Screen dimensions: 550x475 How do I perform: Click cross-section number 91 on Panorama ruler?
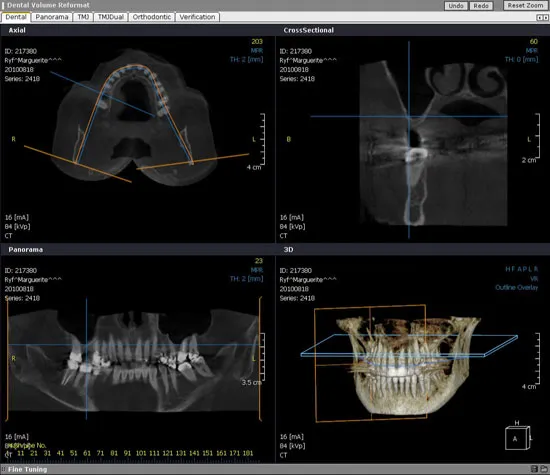(127, 453)
